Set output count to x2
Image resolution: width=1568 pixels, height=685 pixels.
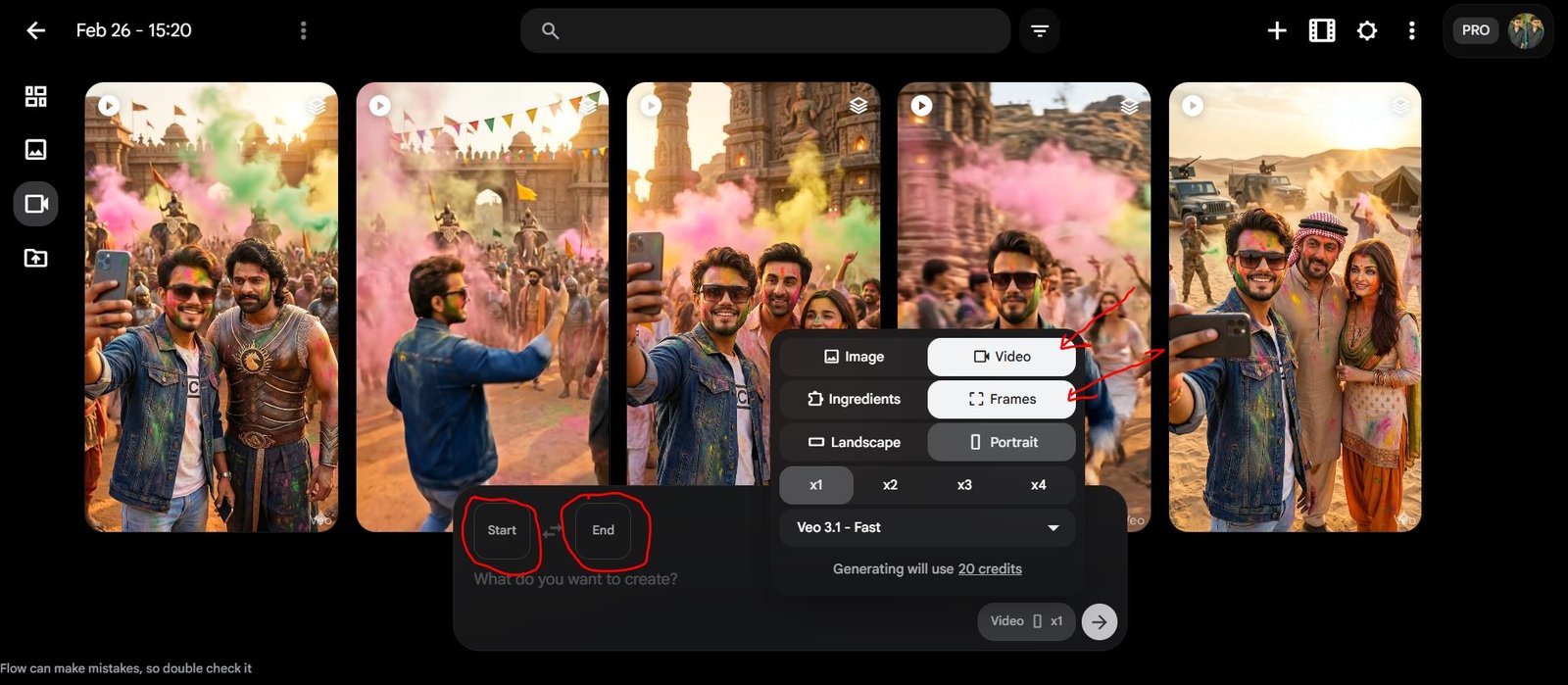point(890,485)
